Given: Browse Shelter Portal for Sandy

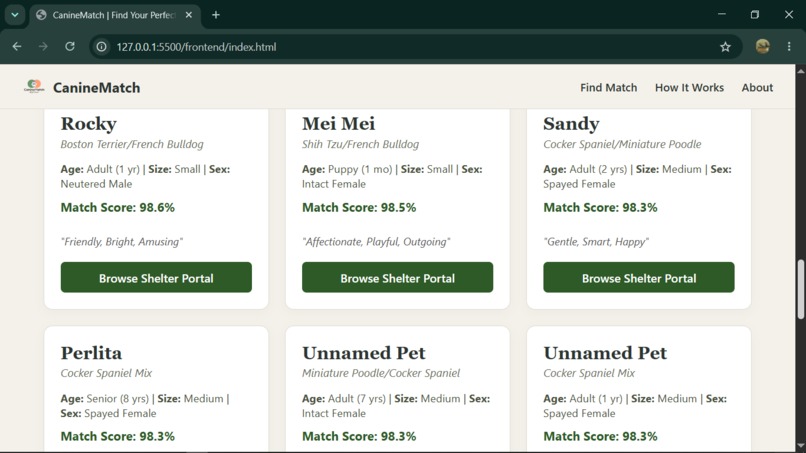Looking at the screenshot, I should click(639, 278).
